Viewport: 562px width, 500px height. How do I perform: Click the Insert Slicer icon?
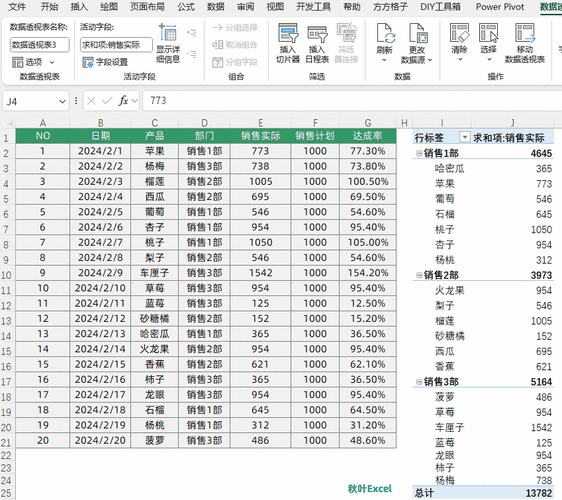(x=287, y=33)
